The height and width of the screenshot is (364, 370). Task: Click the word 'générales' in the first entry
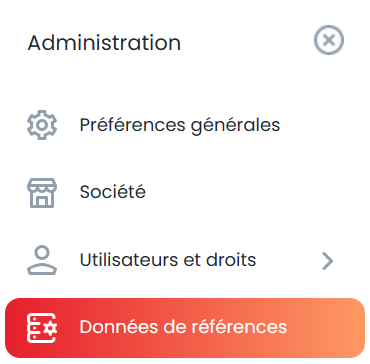[x=235, y=126]
